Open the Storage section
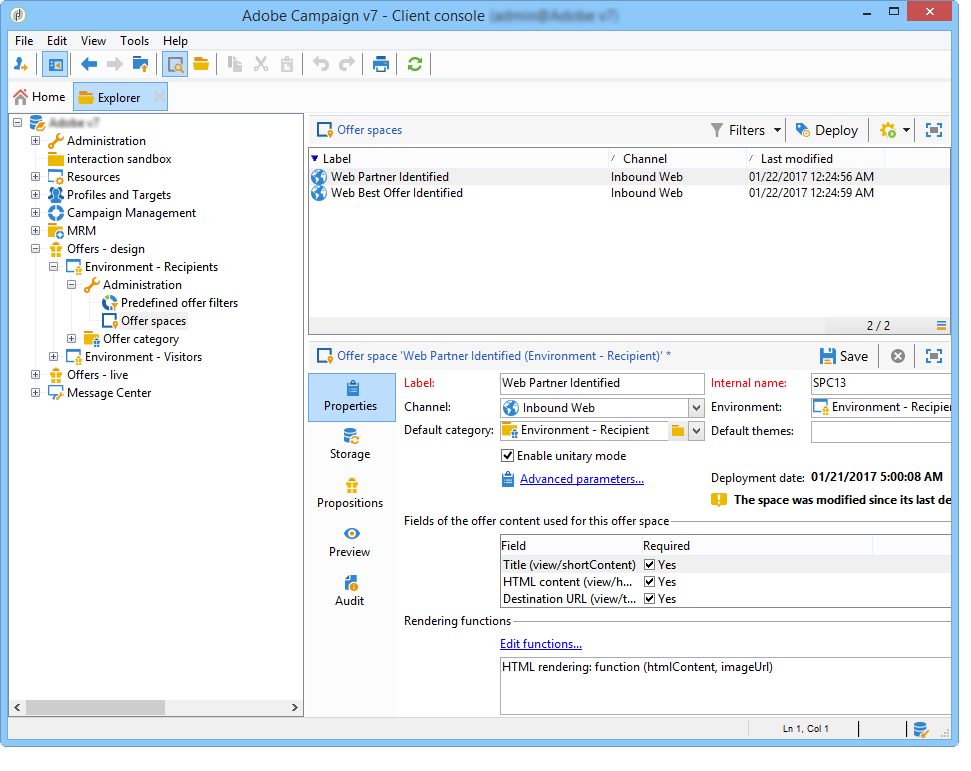 351,444
